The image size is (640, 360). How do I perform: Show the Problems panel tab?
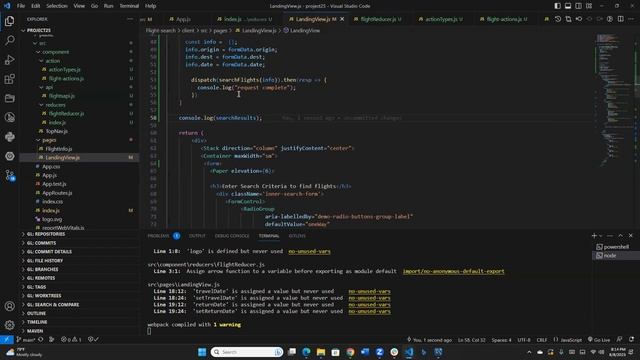[158, 236]
